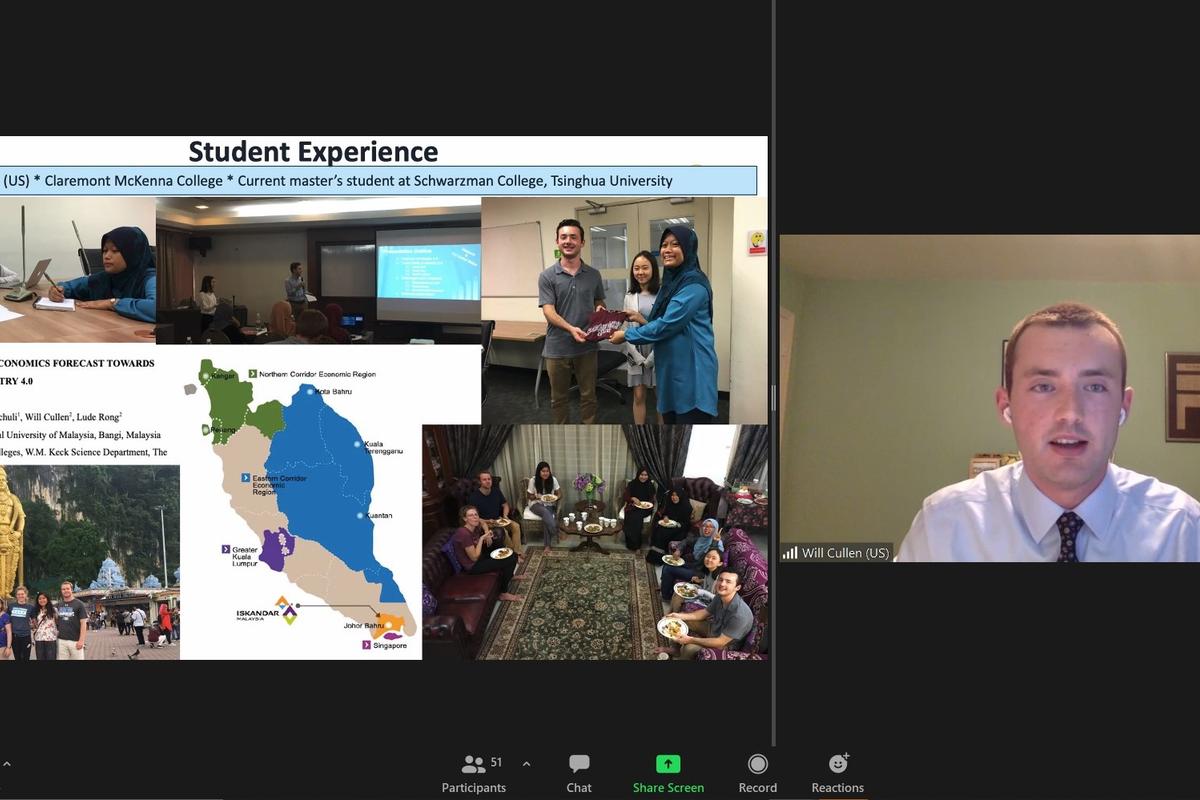Expand the arrow at the toolbar's far left
1200x800 pixels.
tap(6, 764)
